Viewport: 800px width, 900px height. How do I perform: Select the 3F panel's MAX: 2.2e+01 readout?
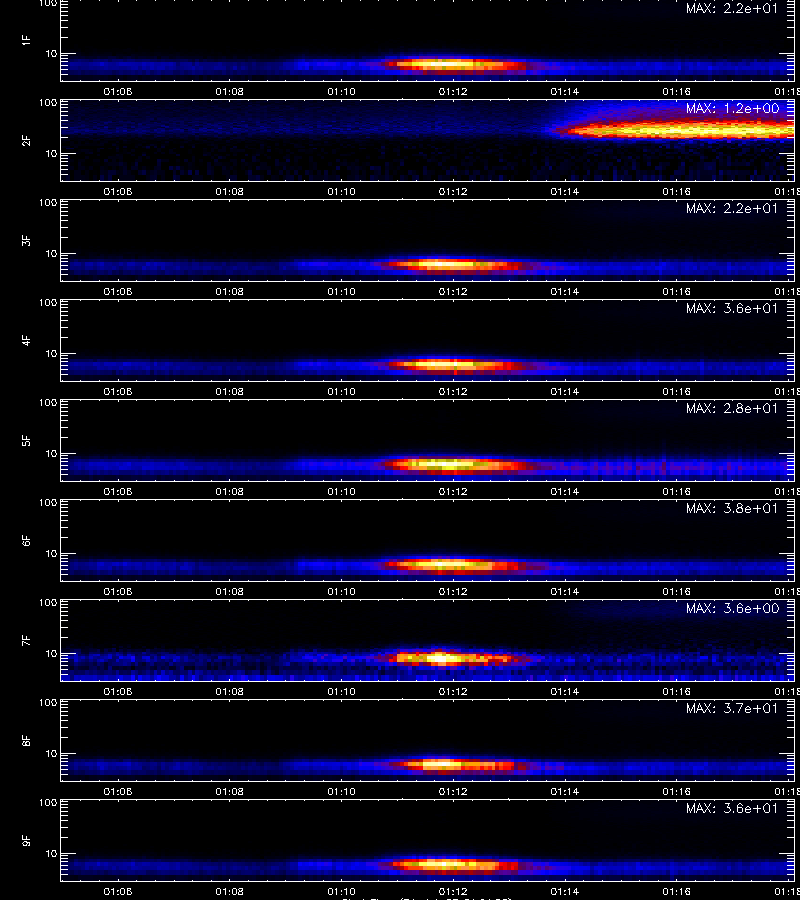click(x=732, y=208)
